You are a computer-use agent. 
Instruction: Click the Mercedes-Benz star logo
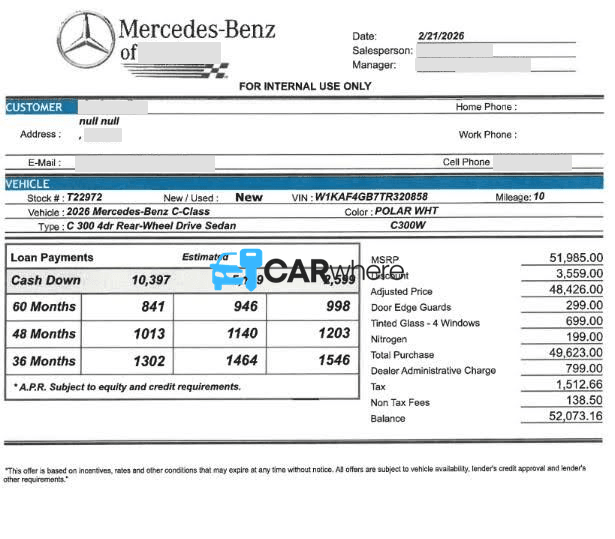[87, 40]
